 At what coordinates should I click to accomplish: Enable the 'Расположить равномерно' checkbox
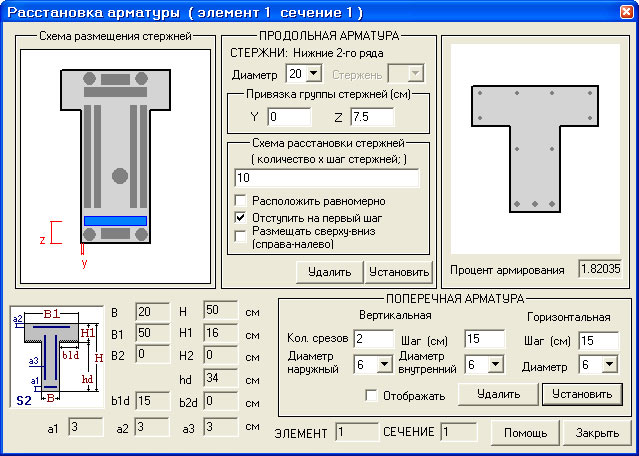pyautogui.click(x=240, y=201)
